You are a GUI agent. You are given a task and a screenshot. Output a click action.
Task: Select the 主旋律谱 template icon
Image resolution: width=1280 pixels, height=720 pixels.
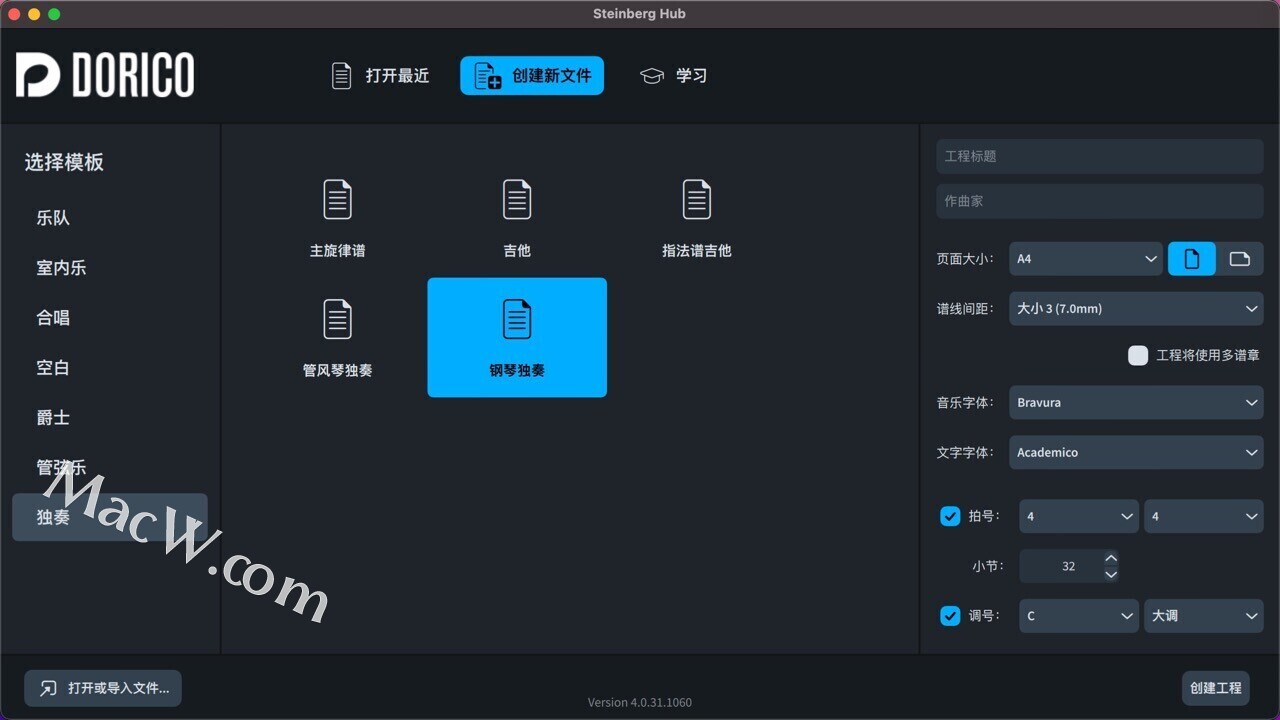coord(338,199)
